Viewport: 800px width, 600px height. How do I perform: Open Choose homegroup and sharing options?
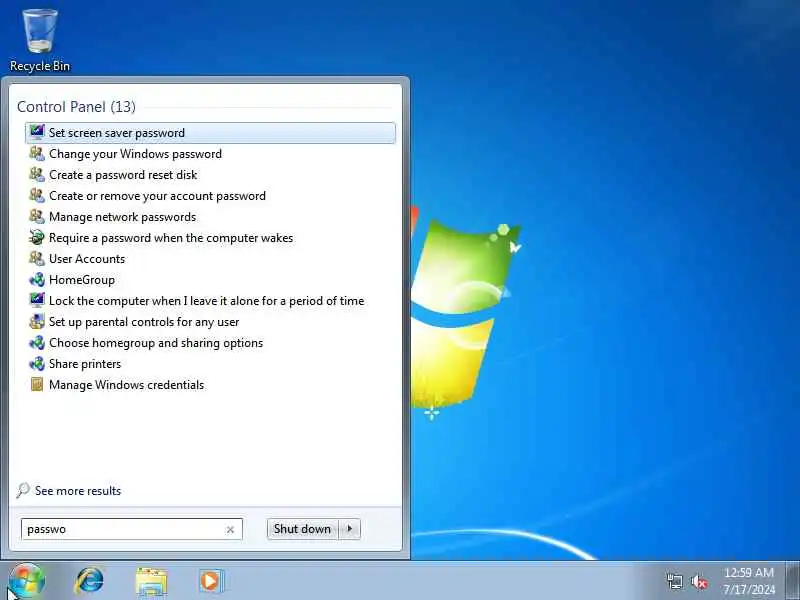pos(210,343)
